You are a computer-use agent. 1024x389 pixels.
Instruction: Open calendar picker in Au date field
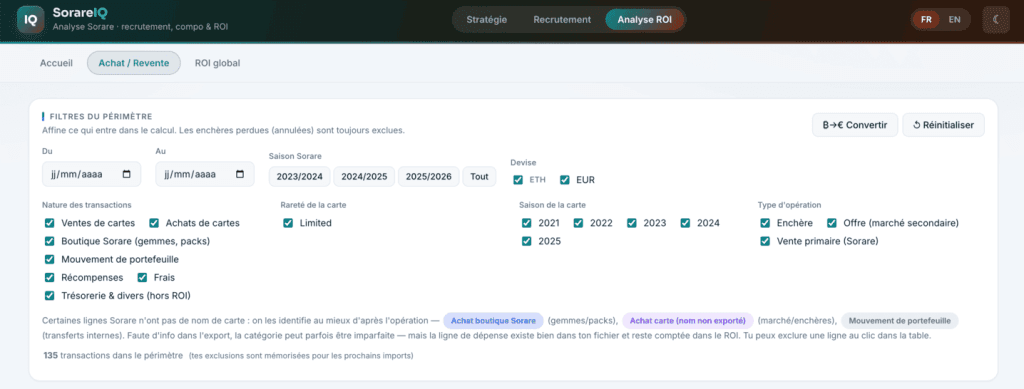click(240, 174)
